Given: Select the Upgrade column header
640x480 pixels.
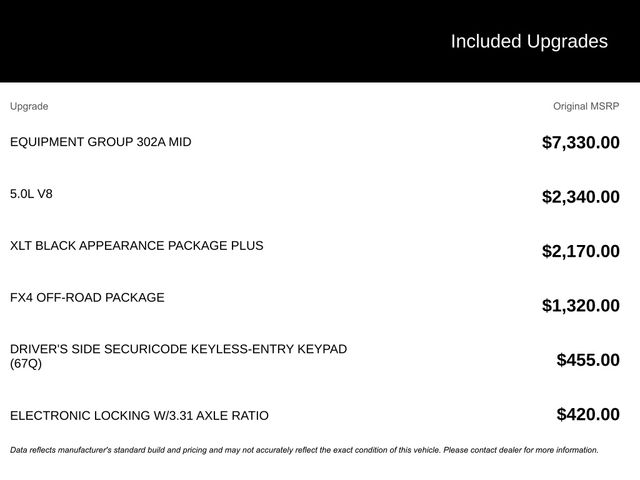Looking at the screenshot, I should click(29, 106).
